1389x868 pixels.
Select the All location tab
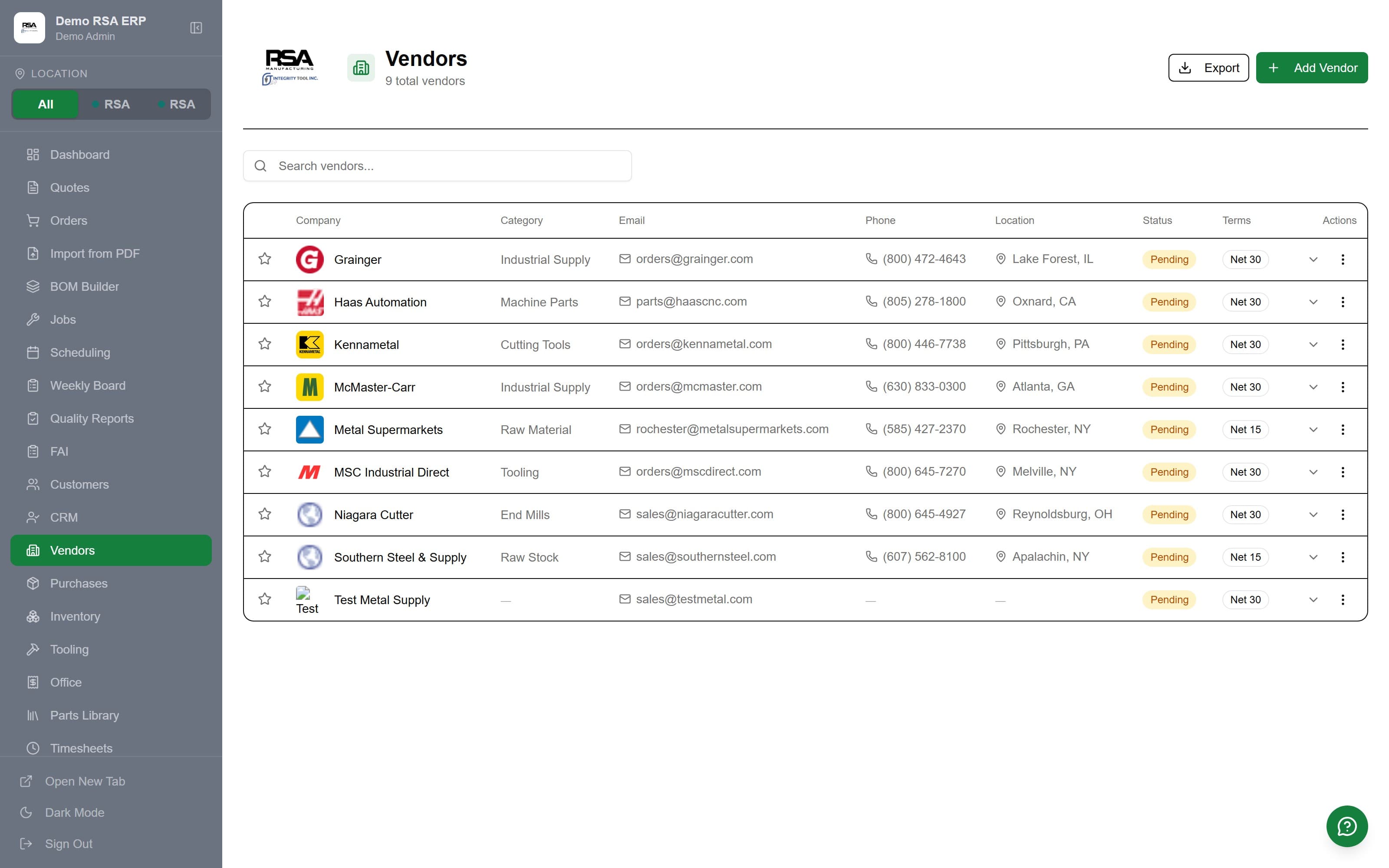pos(45,105)
